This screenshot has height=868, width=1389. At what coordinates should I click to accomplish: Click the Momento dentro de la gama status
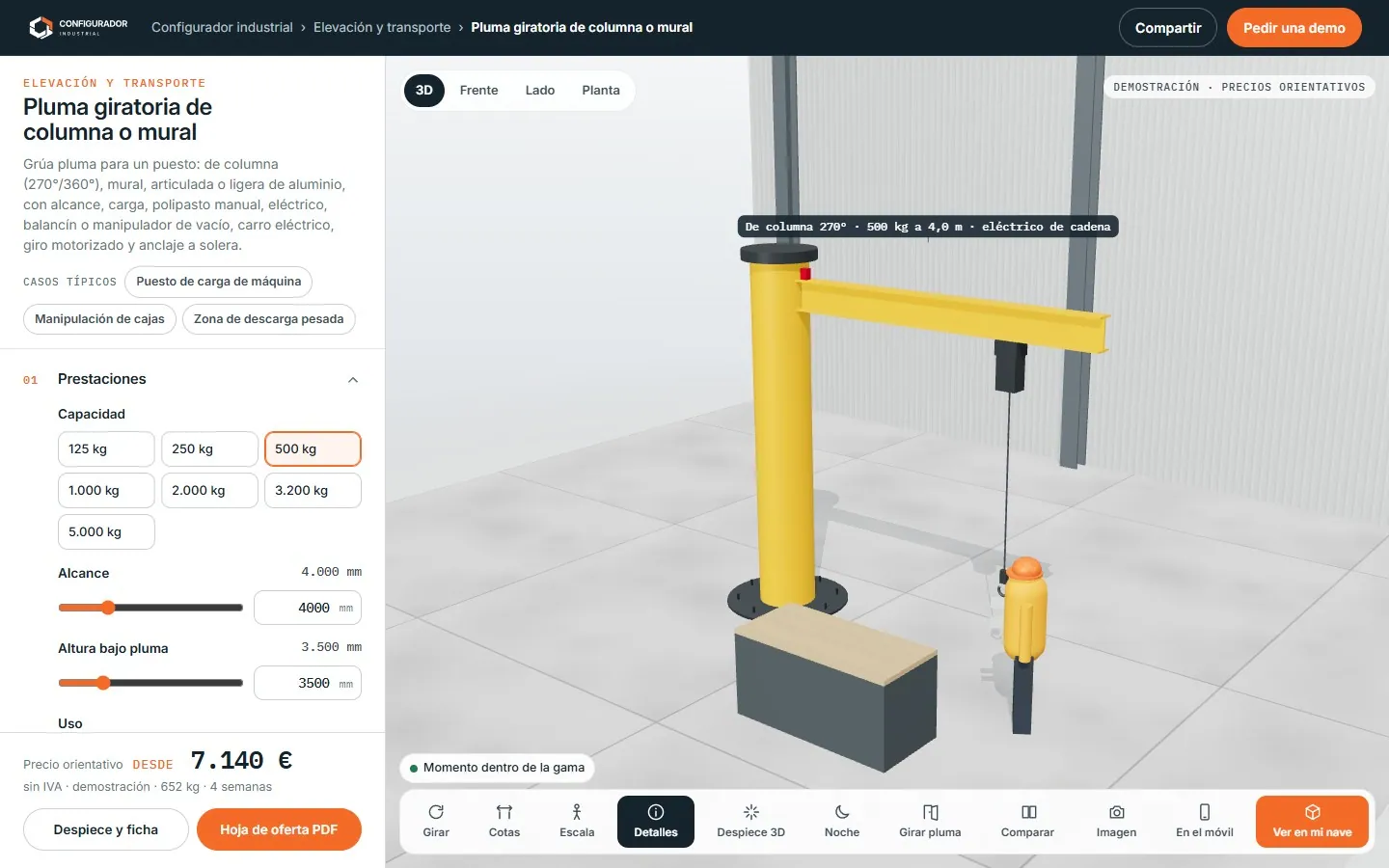pyautogui.click(x=497, y=768)
